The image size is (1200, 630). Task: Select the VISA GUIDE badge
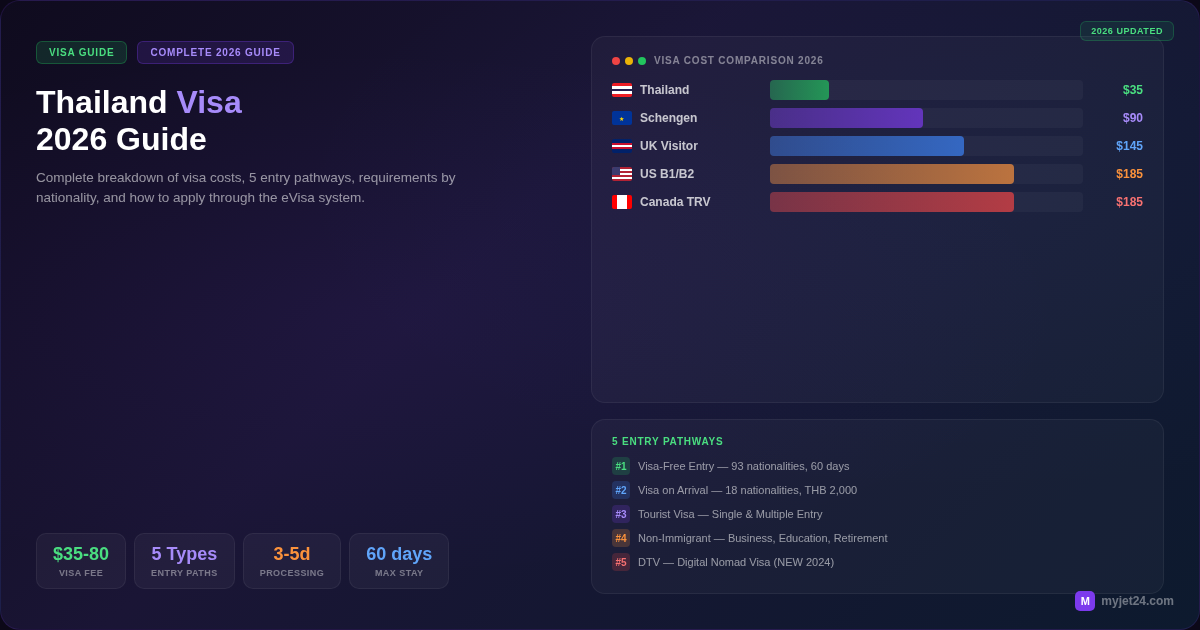pos(81,52)
